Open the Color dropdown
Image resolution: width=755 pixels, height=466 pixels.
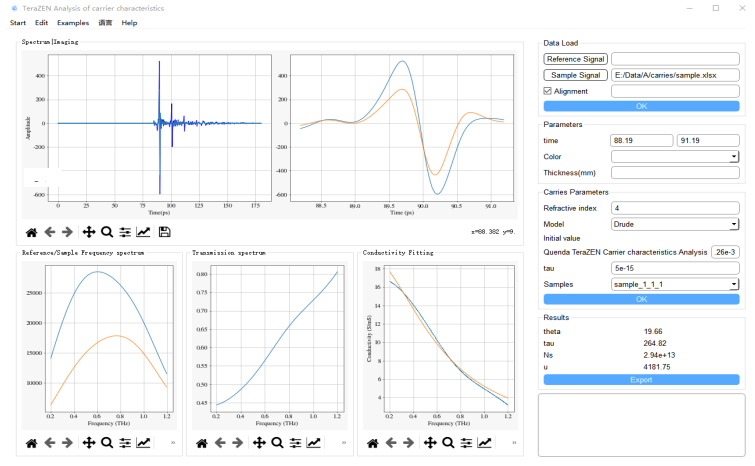(x=674, y=156)
